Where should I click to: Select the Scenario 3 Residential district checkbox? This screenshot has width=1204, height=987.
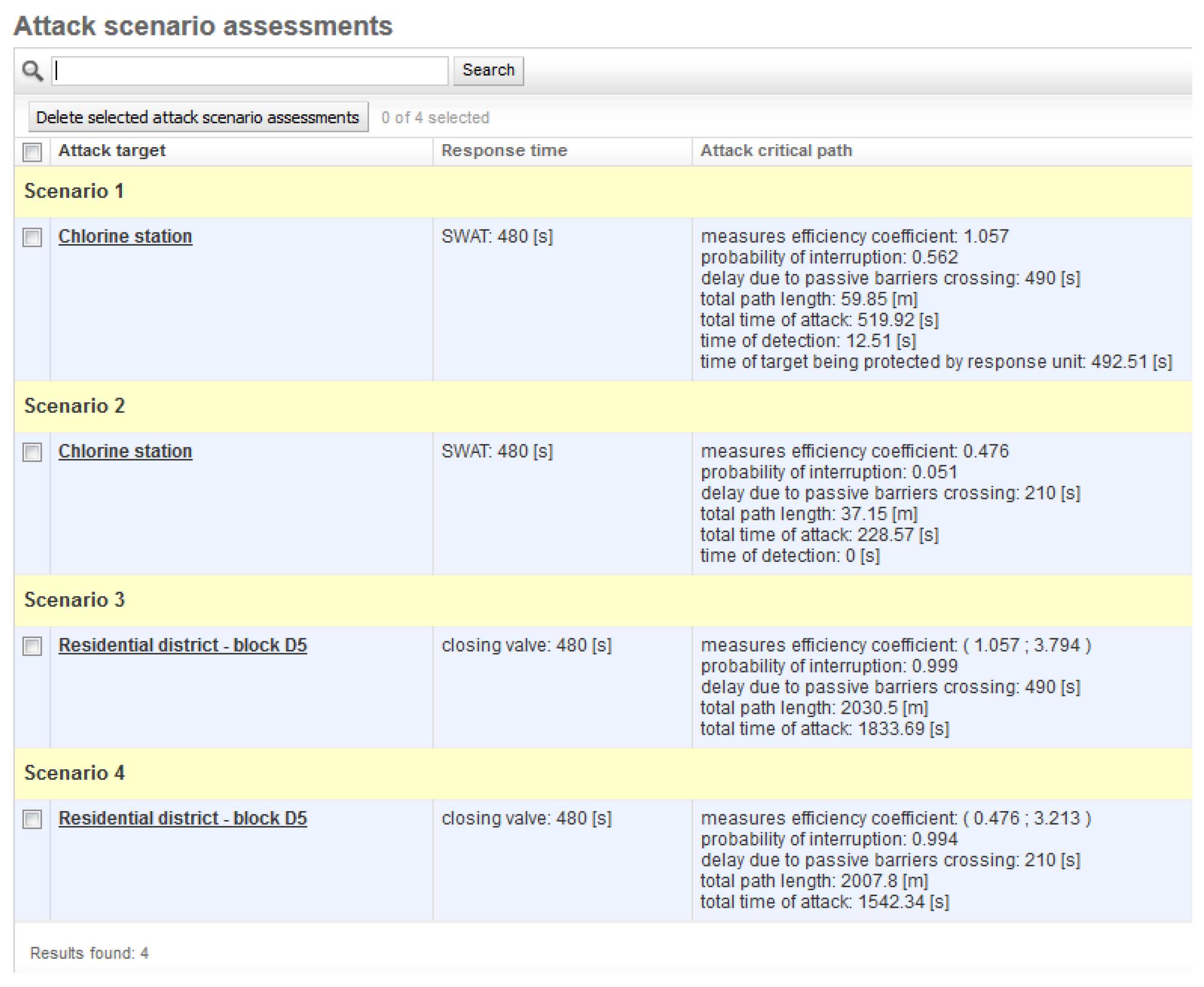point(32,646)
